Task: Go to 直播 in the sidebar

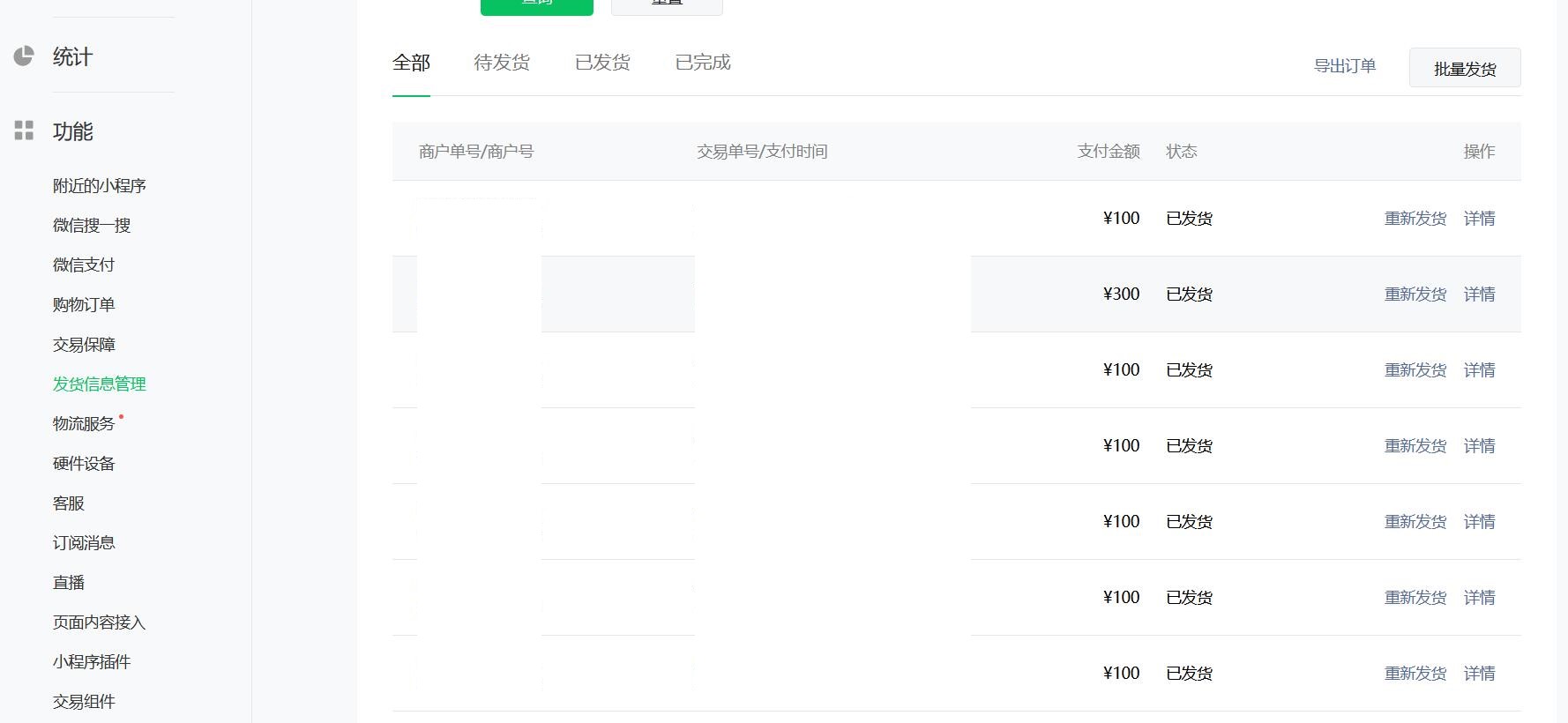Action: [69, 583]
